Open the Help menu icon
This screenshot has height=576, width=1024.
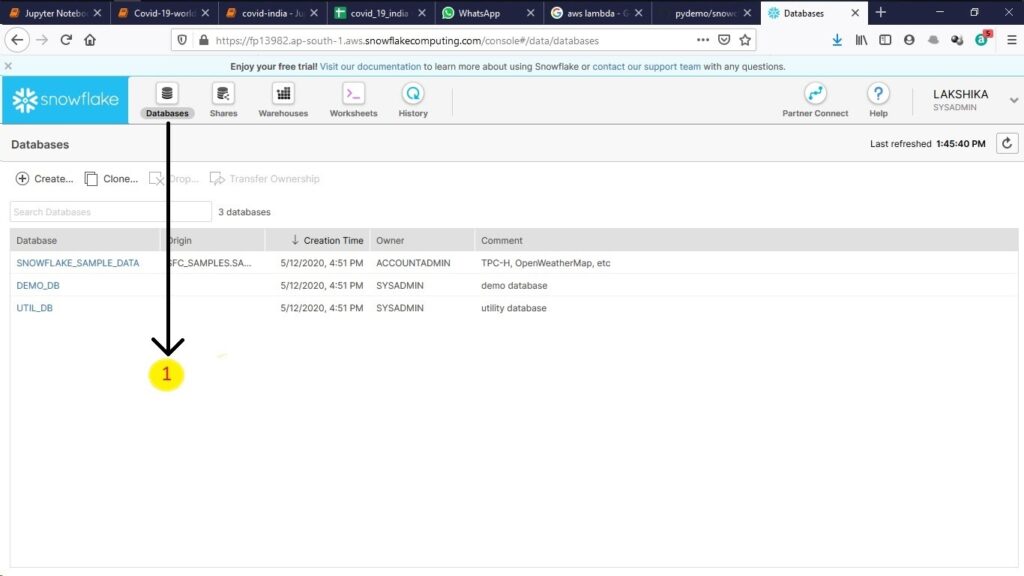[878, 94]
